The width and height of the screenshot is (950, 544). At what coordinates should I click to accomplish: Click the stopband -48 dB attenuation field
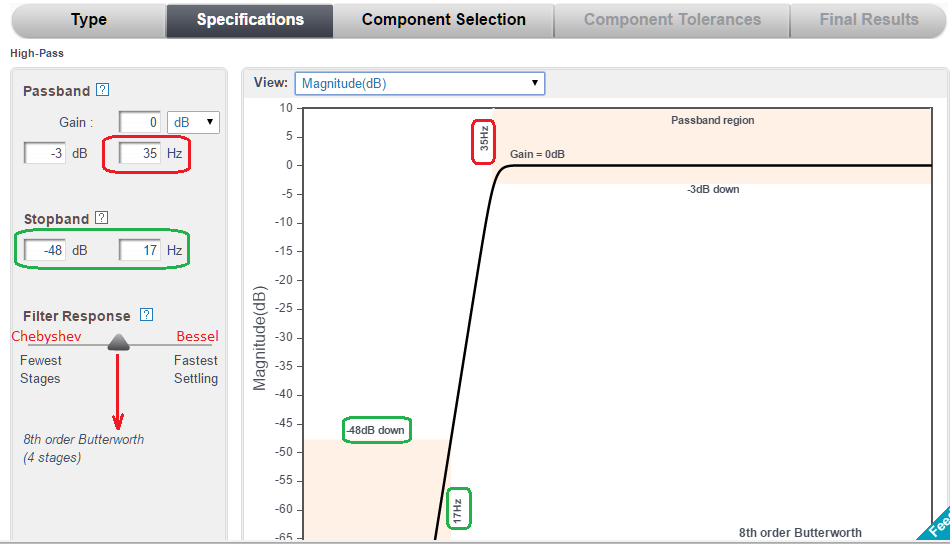pyautogui.click(x=45, y=250)
